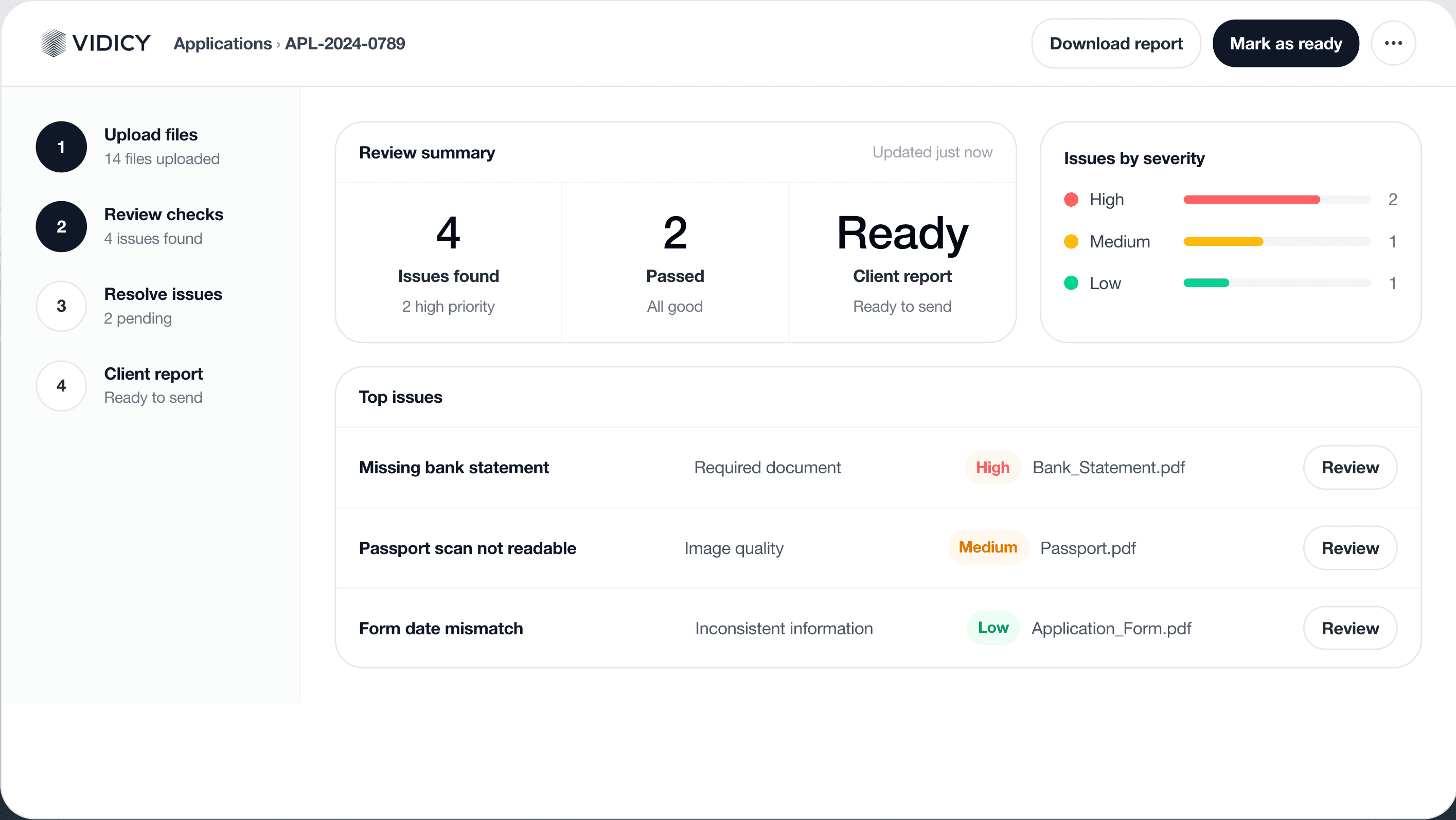Open the Application_Form.pdf file name
The width and height of the screenshot is (1456, 820).
click(1111, 629)
